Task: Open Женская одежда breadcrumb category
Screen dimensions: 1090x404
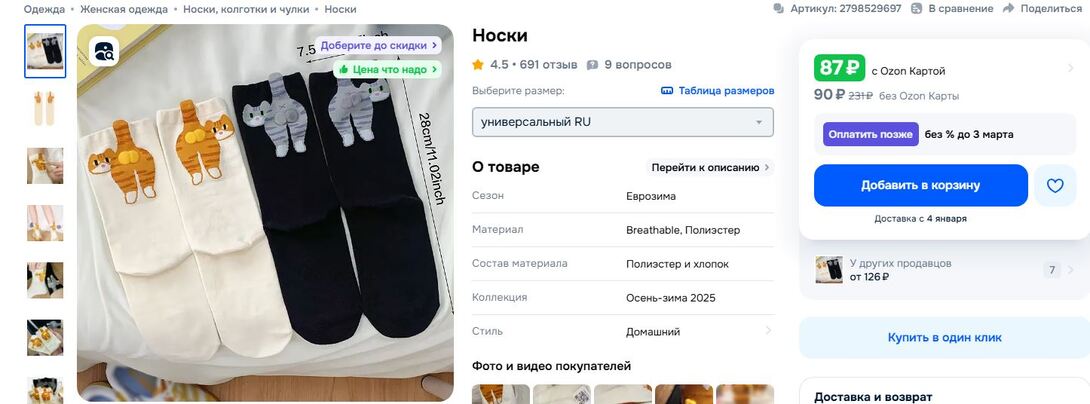Action: point(126,9)
